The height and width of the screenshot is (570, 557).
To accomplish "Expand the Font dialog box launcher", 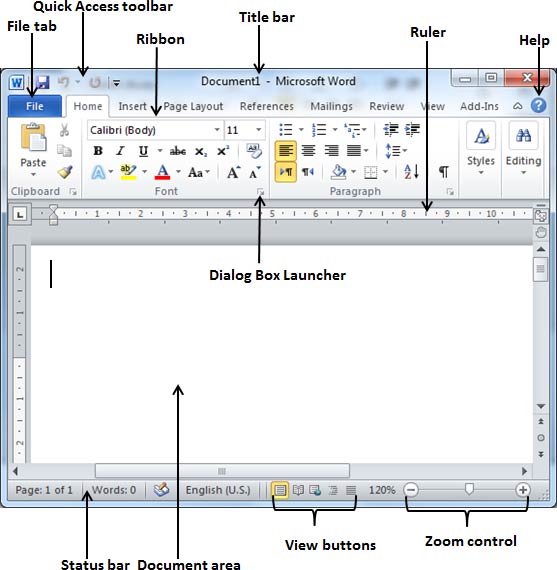I will (260, 191).
